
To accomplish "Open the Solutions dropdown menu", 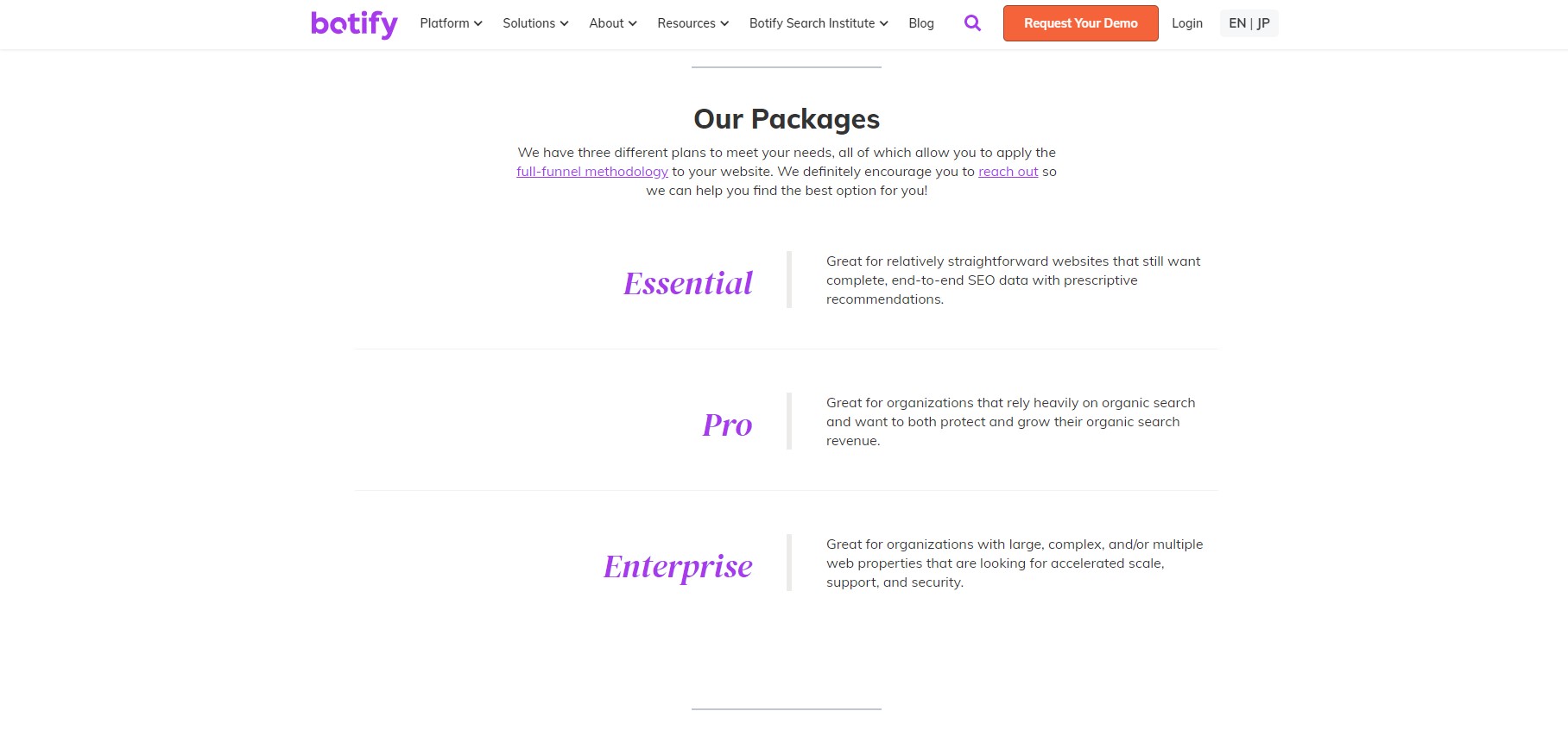I will pyautogui.click(x=535, y=23).
